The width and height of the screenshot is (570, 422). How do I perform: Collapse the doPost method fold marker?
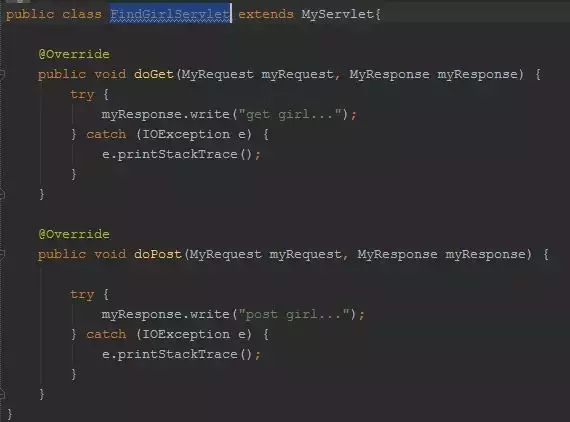(2, 254)
